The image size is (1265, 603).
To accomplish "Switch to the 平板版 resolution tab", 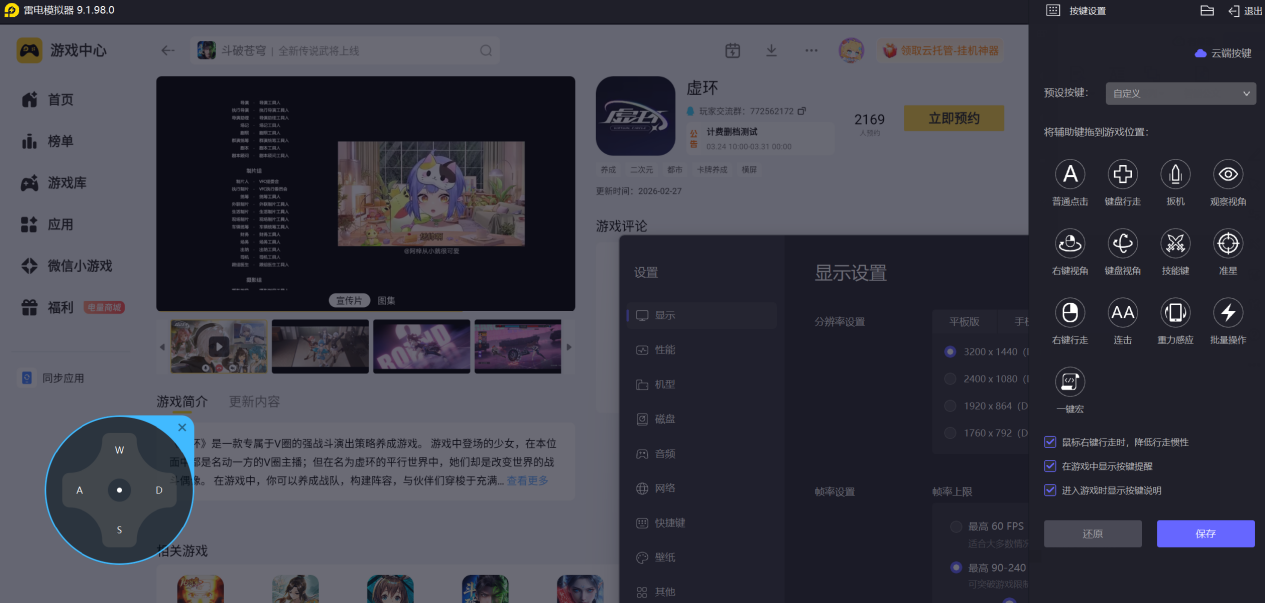I will click(x=964, y=321).
